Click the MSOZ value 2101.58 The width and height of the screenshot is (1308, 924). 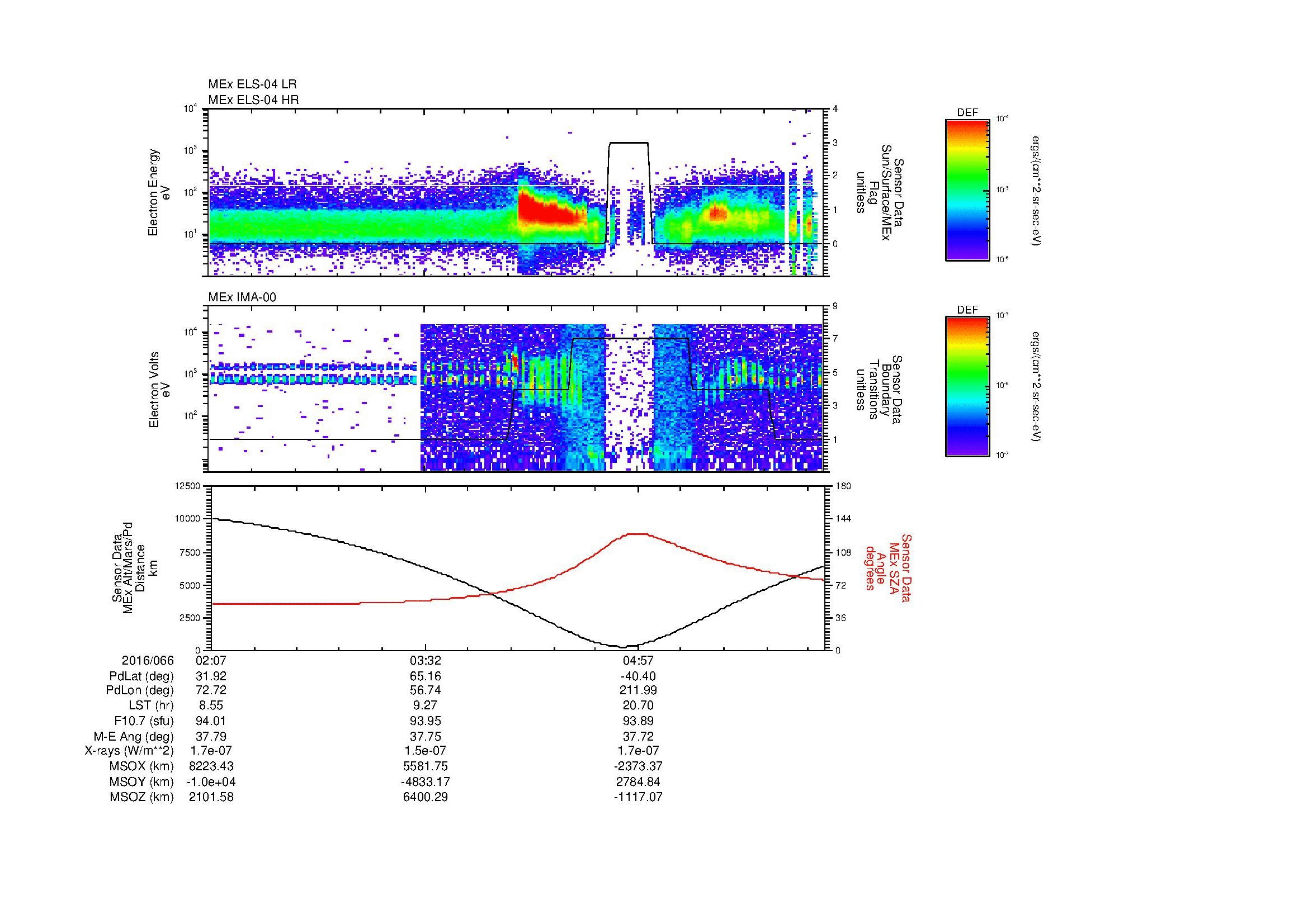tap(211, 797)
